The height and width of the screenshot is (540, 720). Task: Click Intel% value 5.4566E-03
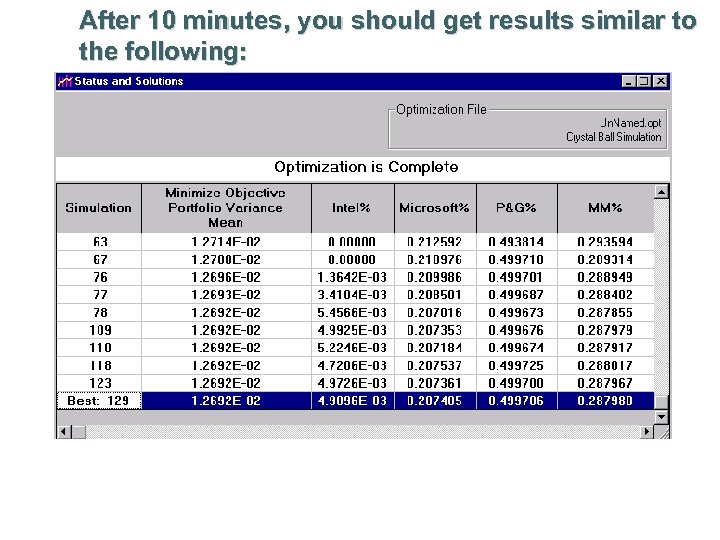[x=352, y=313]
